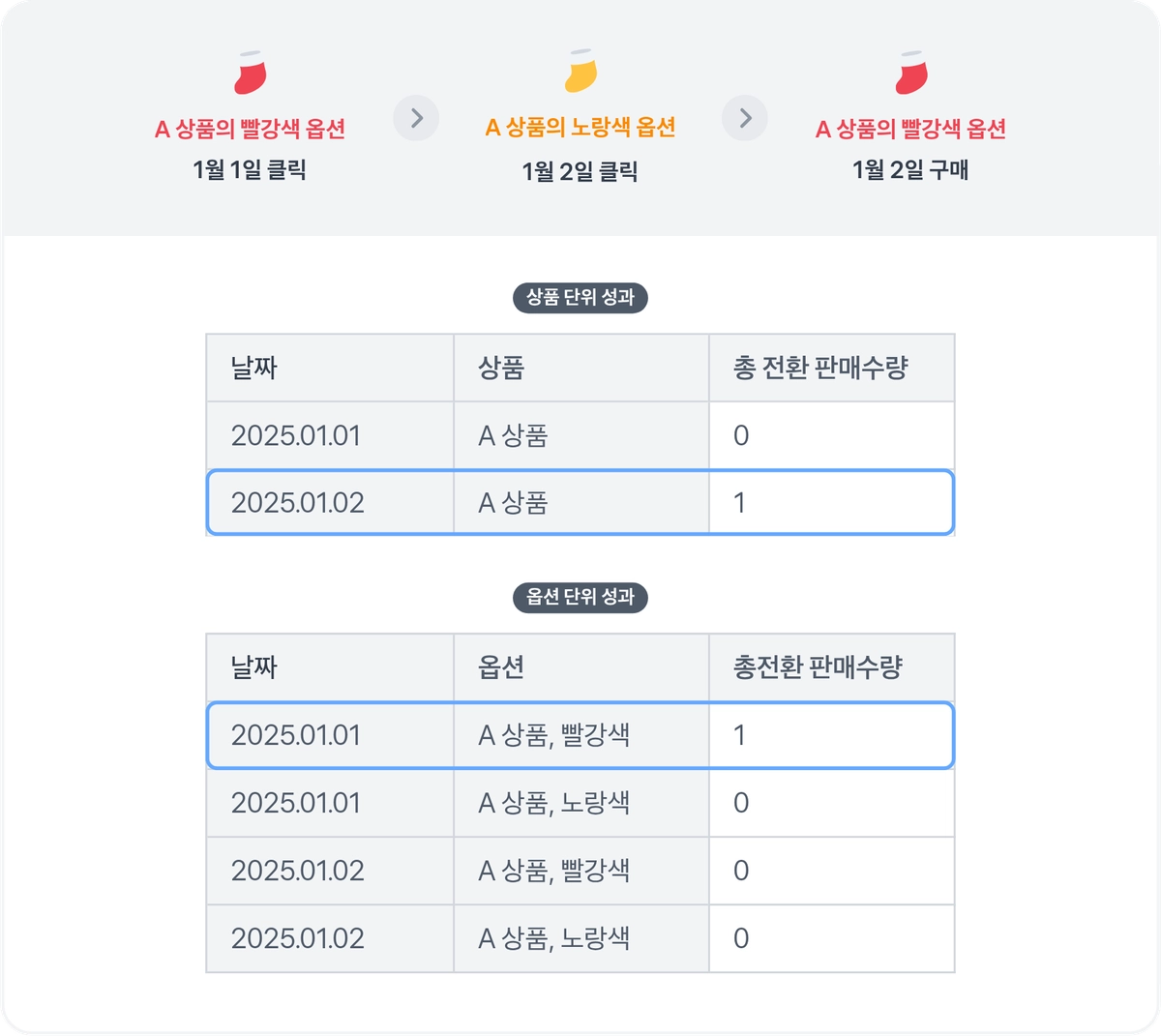Select the 상품 단위 성과 badge

coord(580,297)
